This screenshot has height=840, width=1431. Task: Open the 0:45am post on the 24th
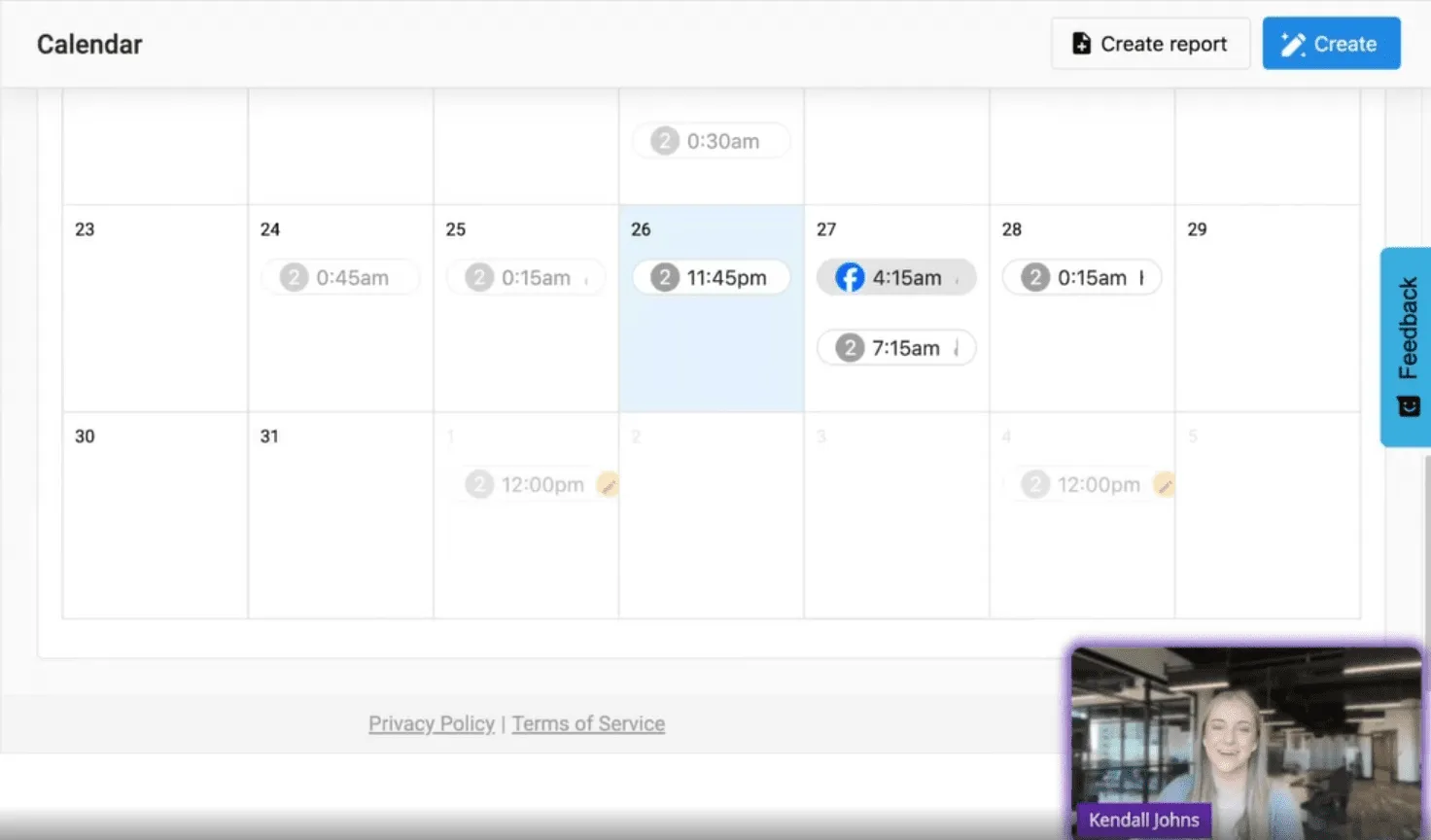tap(340, 277)
